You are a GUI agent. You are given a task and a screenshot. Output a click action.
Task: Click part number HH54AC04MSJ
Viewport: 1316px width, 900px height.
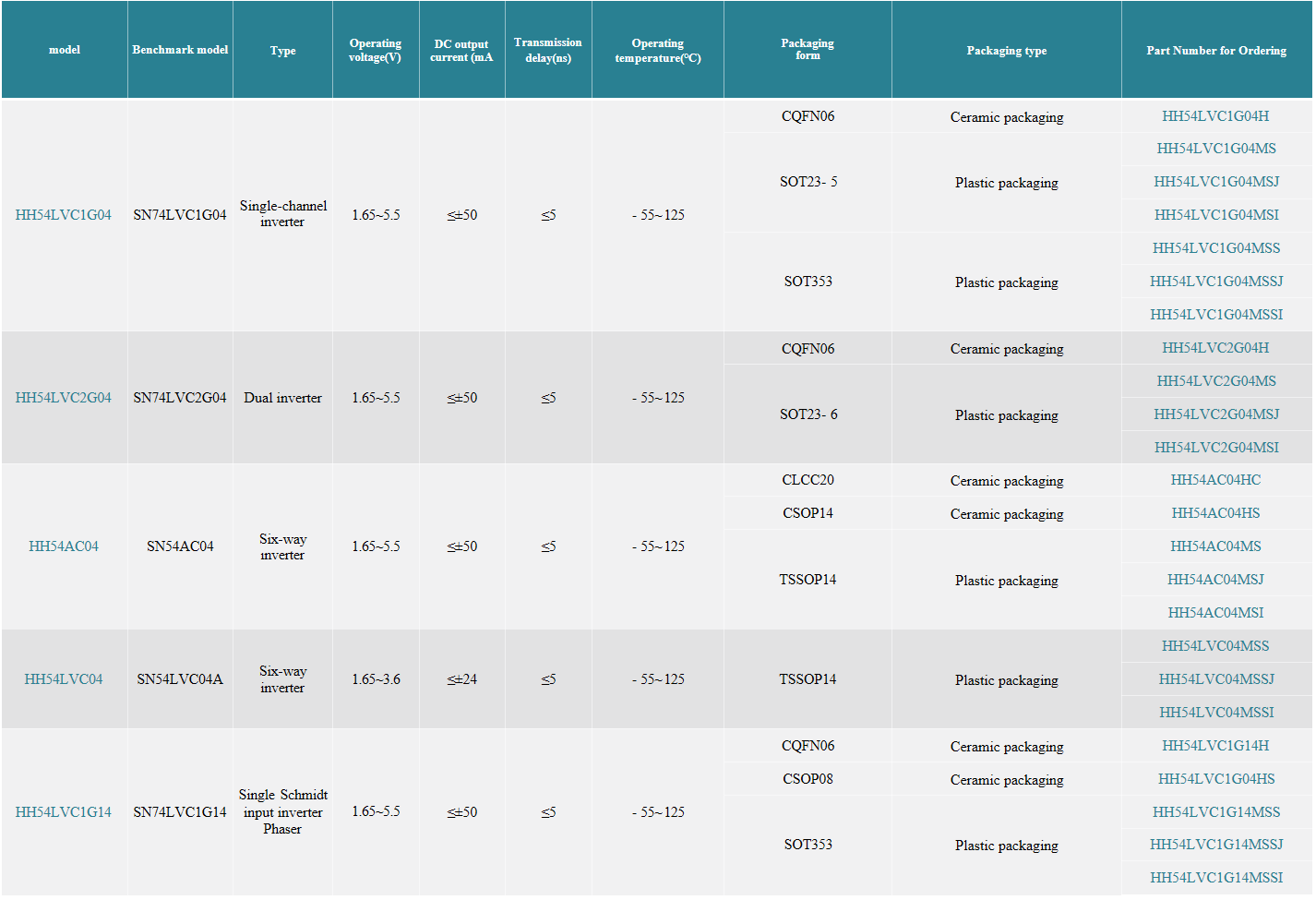1215,580
